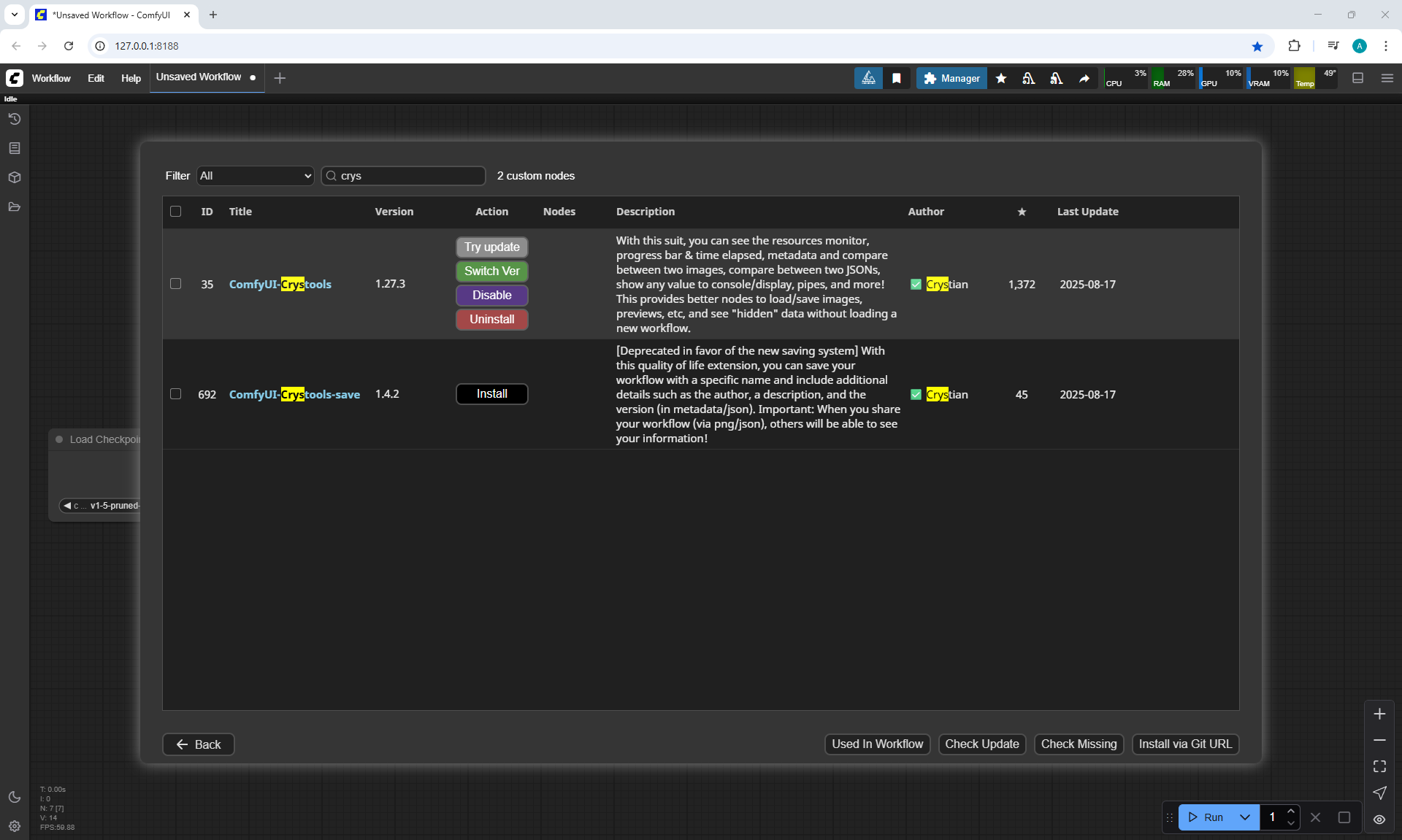1402x840 pixels.
Task: Open the Workflow menu
Action: pos(51,78)
